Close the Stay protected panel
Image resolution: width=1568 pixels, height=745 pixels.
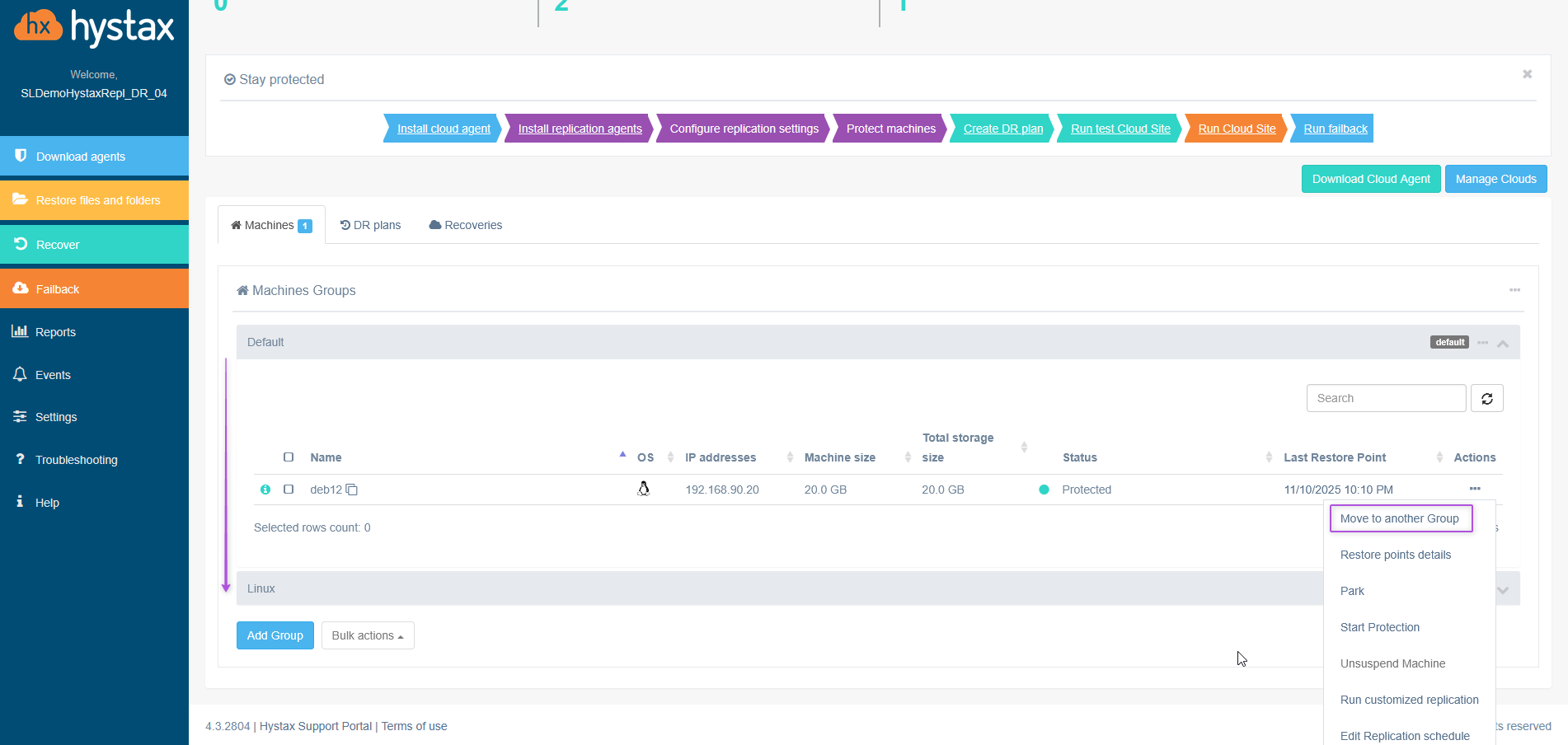pos(1527,74)
